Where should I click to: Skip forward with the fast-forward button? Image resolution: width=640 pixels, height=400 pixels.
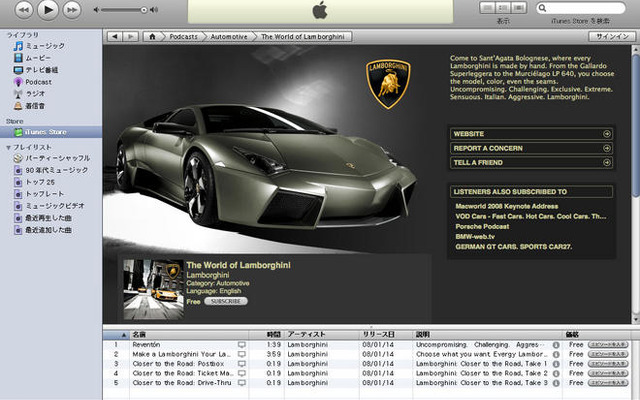[x=72, y=10]
